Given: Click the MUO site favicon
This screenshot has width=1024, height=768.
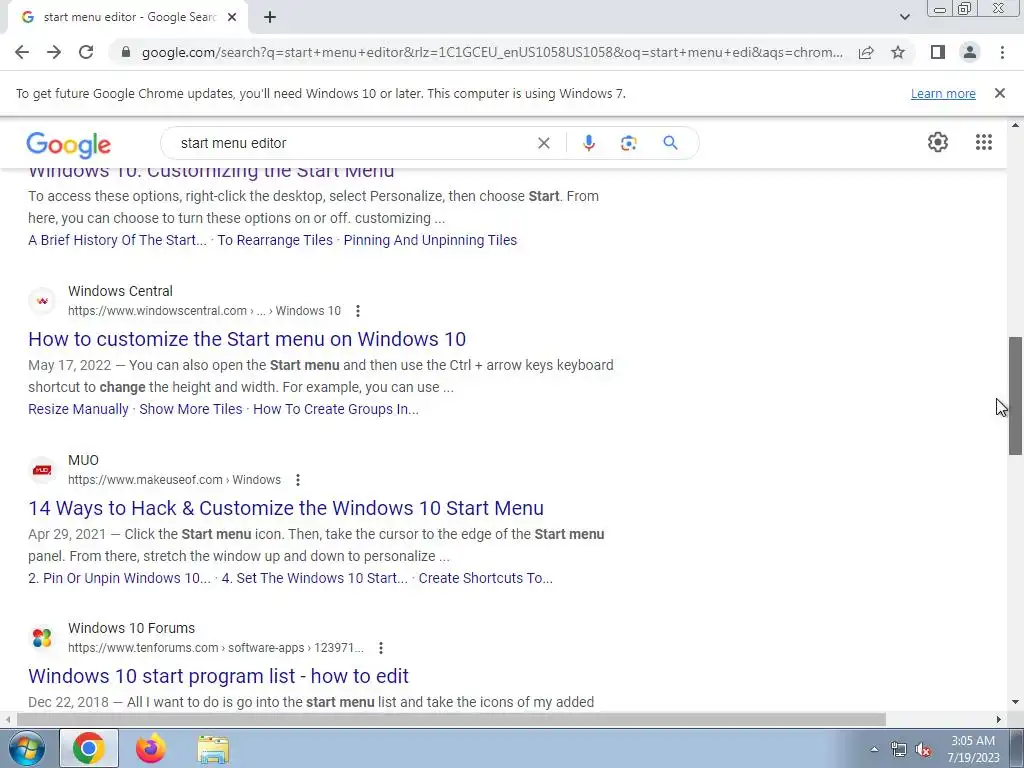Looking at the screenshot, I should [42, 470].
